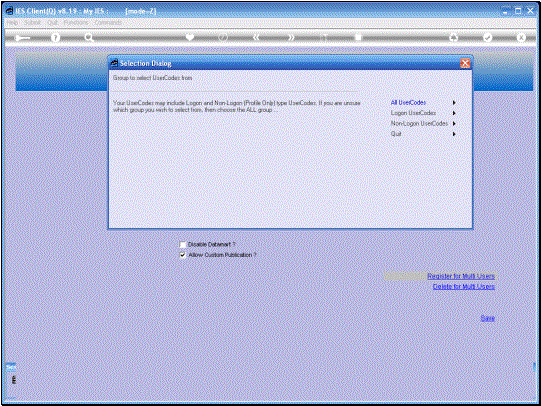The height and width of the screenshot is (406, 541).
Task: Open the Commands menu
Action: (108, 22)
